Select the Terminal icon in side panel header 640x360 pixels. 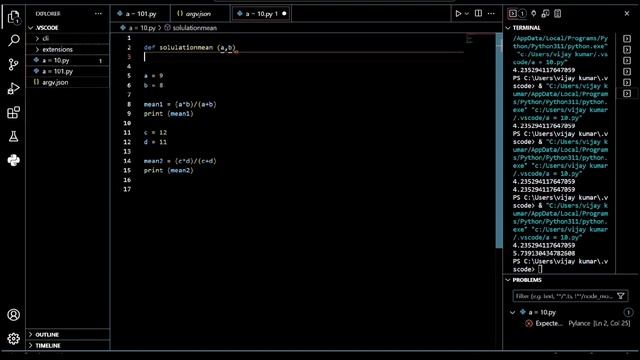click(x=513, y=13)
